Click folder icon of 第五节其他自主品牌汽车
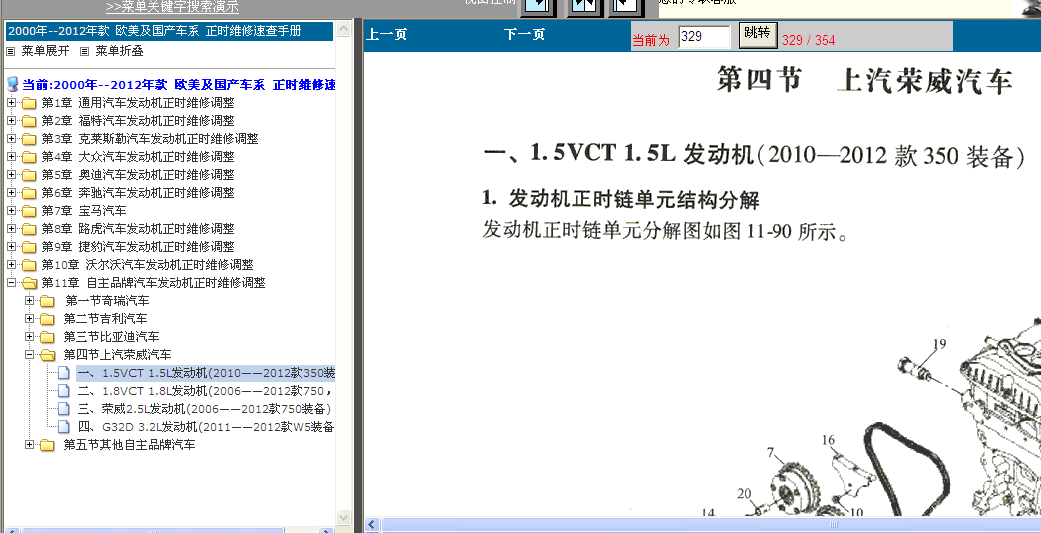The image size is (1041, 533). pyautogui.click(x=47, y=445)
